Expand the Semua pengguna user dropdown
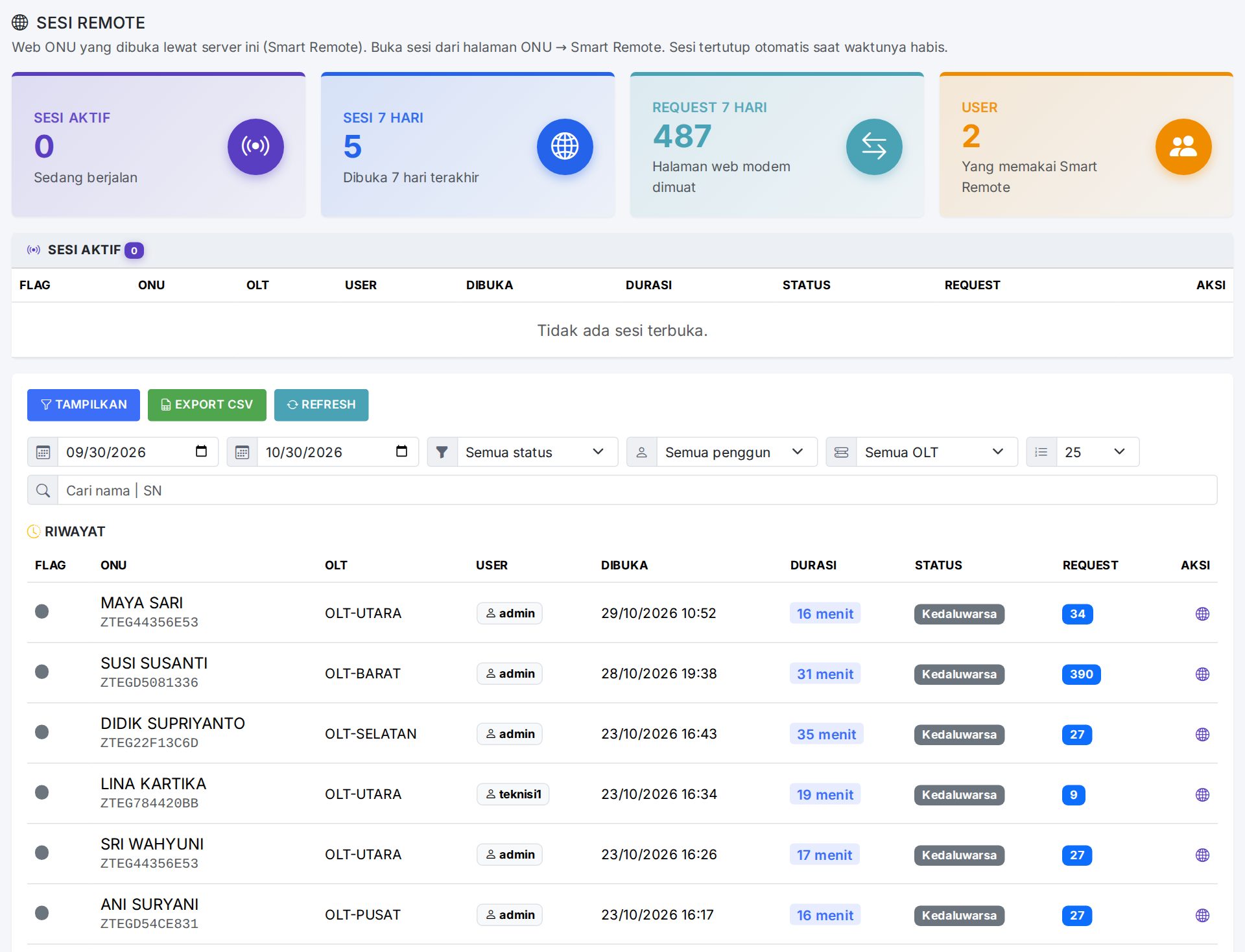The height and width of the screenshot is (952, 1245). coord(737,452)
